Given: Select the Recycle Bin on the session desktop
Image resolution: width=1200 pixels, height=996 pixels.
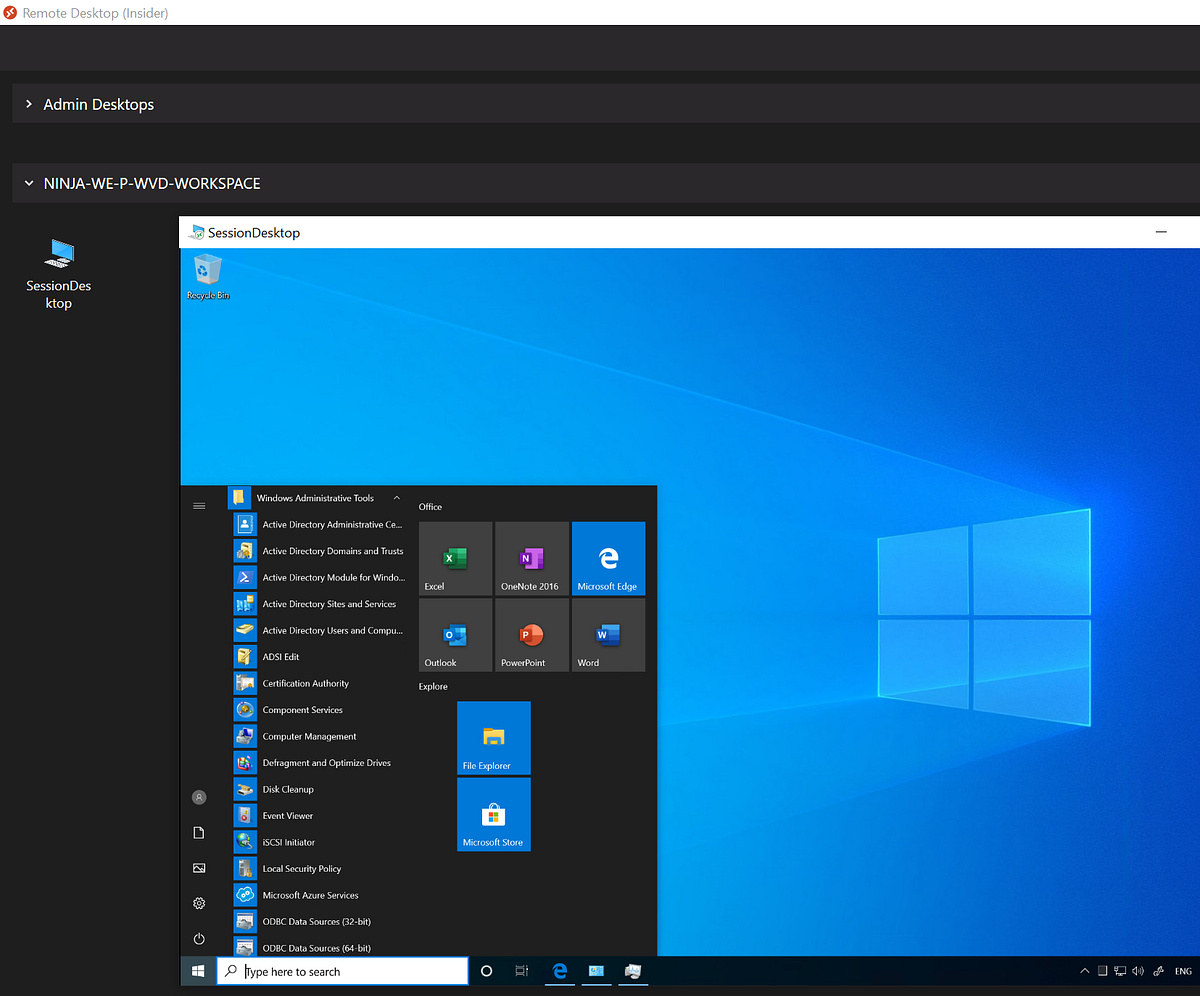Looking at the screenshot, I should click(x=208, y=276).
